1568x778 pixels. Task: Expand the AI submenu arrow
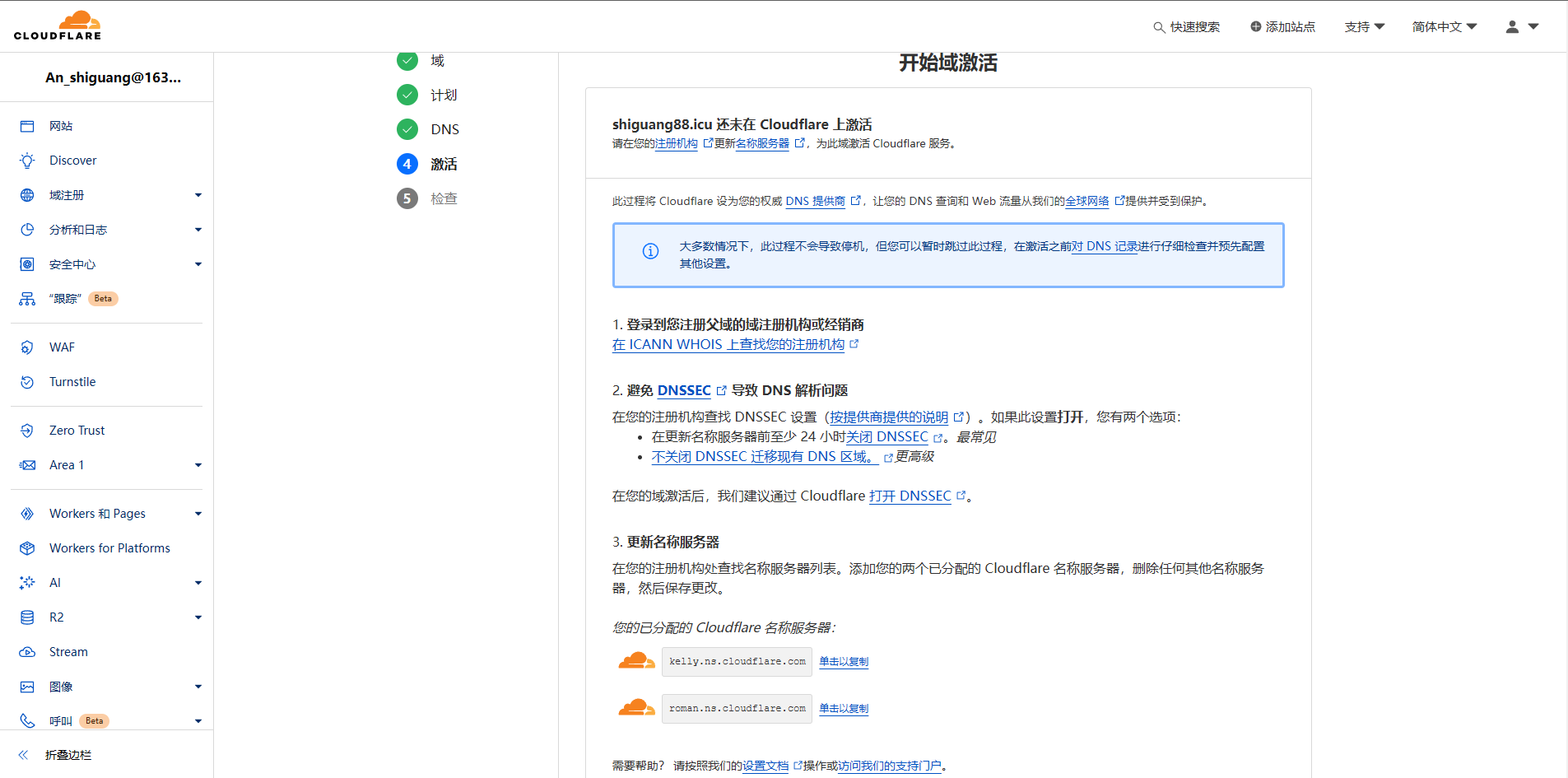pyautogui.click(x=198, y=583)
